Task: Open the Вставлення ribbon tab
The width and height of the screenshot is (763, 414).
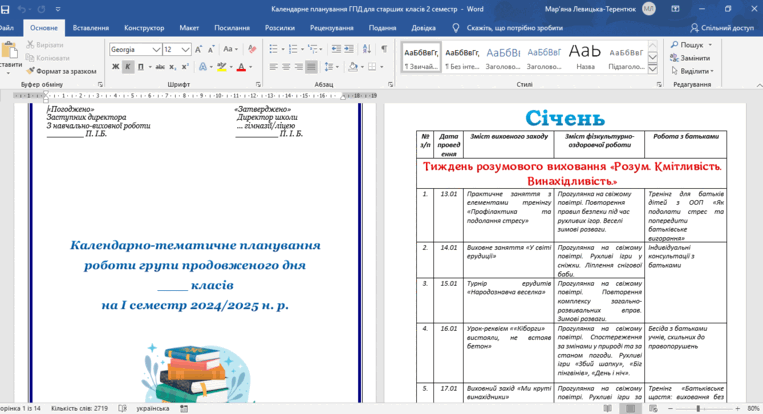Action: pos(91,28)
